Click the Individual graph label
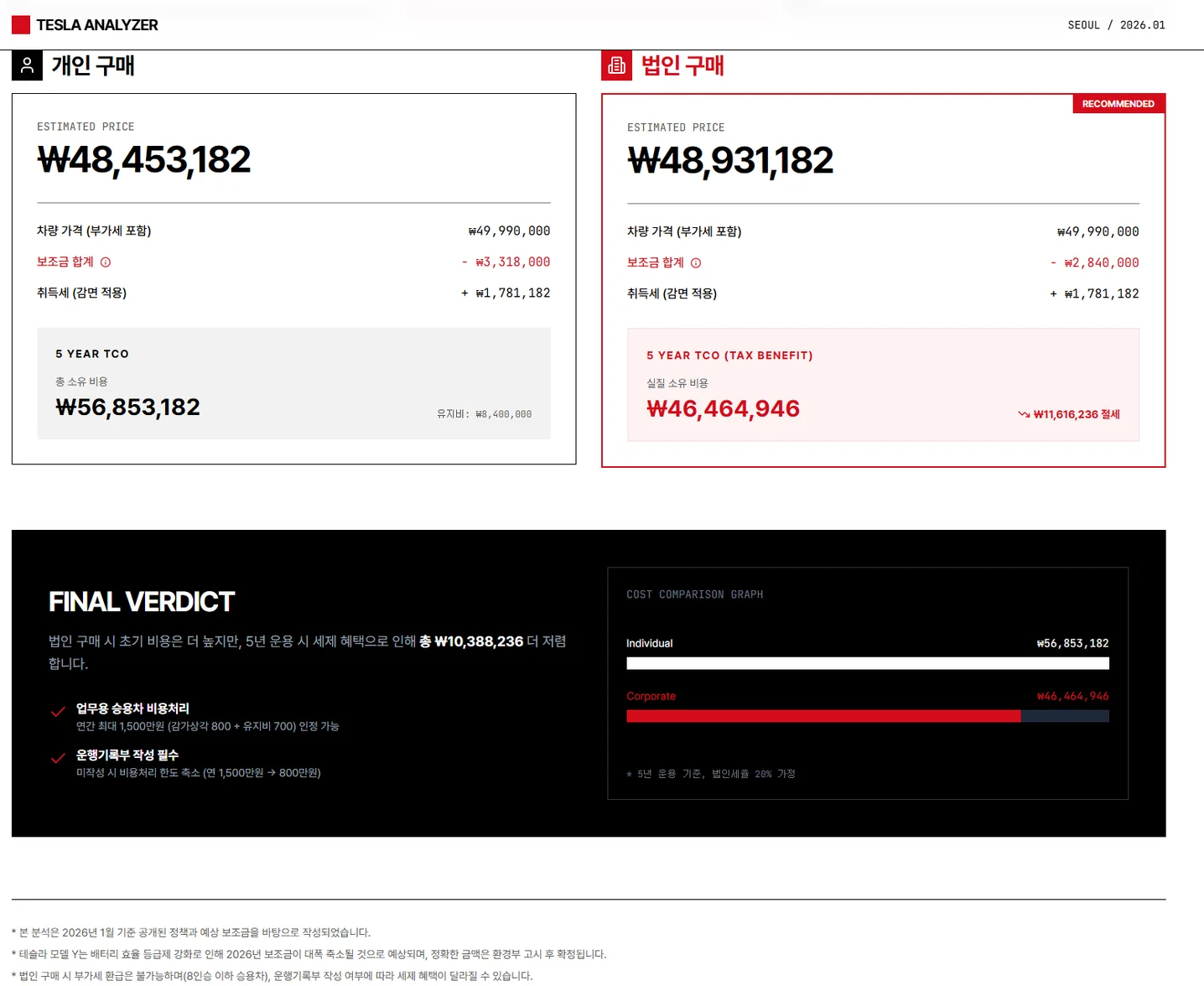The width and height of the screenshot is (1204, 986). (x=650, y=643)
